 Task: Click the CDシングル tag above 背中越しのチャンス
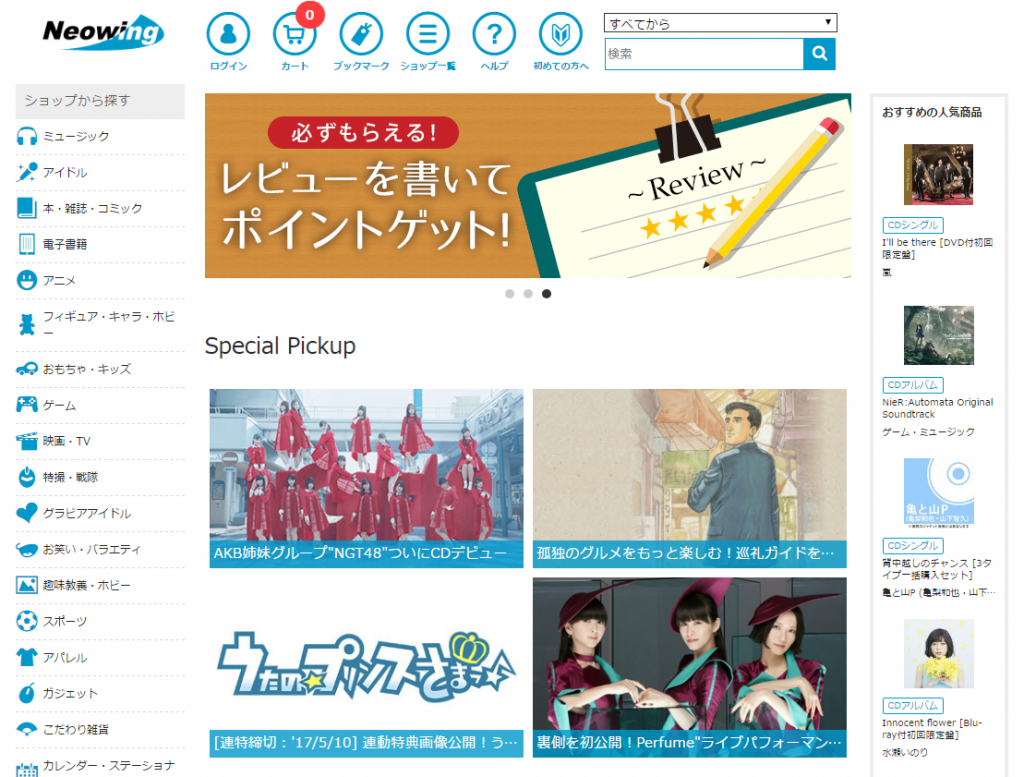[x=913, y=545]
